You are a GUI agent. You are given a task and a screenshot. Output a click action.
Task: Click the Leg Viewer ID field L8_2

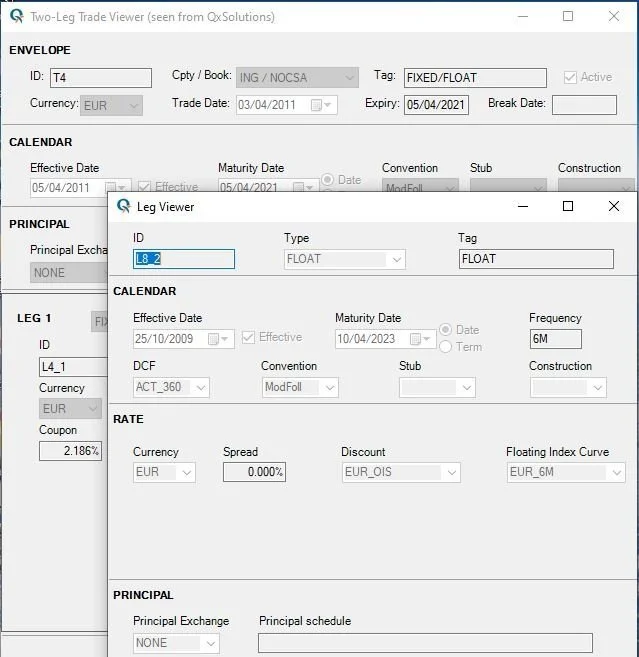(x=184, y=259)
